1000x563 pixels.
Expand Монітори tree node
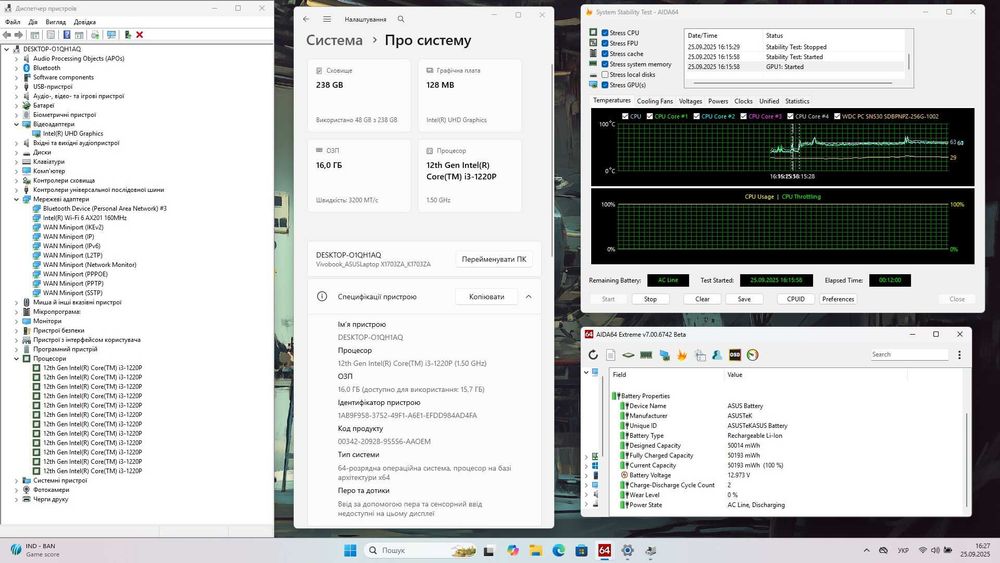coord(17,321)
